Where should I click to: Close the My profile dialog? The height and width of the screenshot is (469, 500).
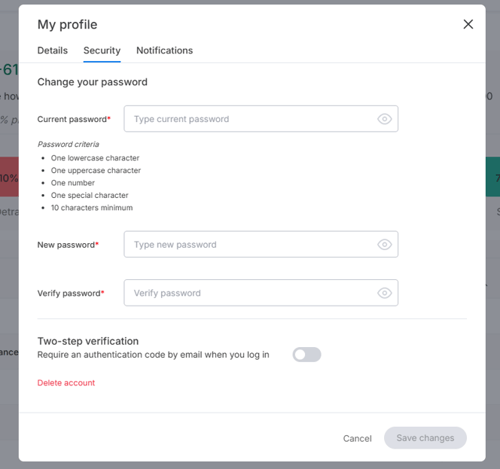(468, 24)
